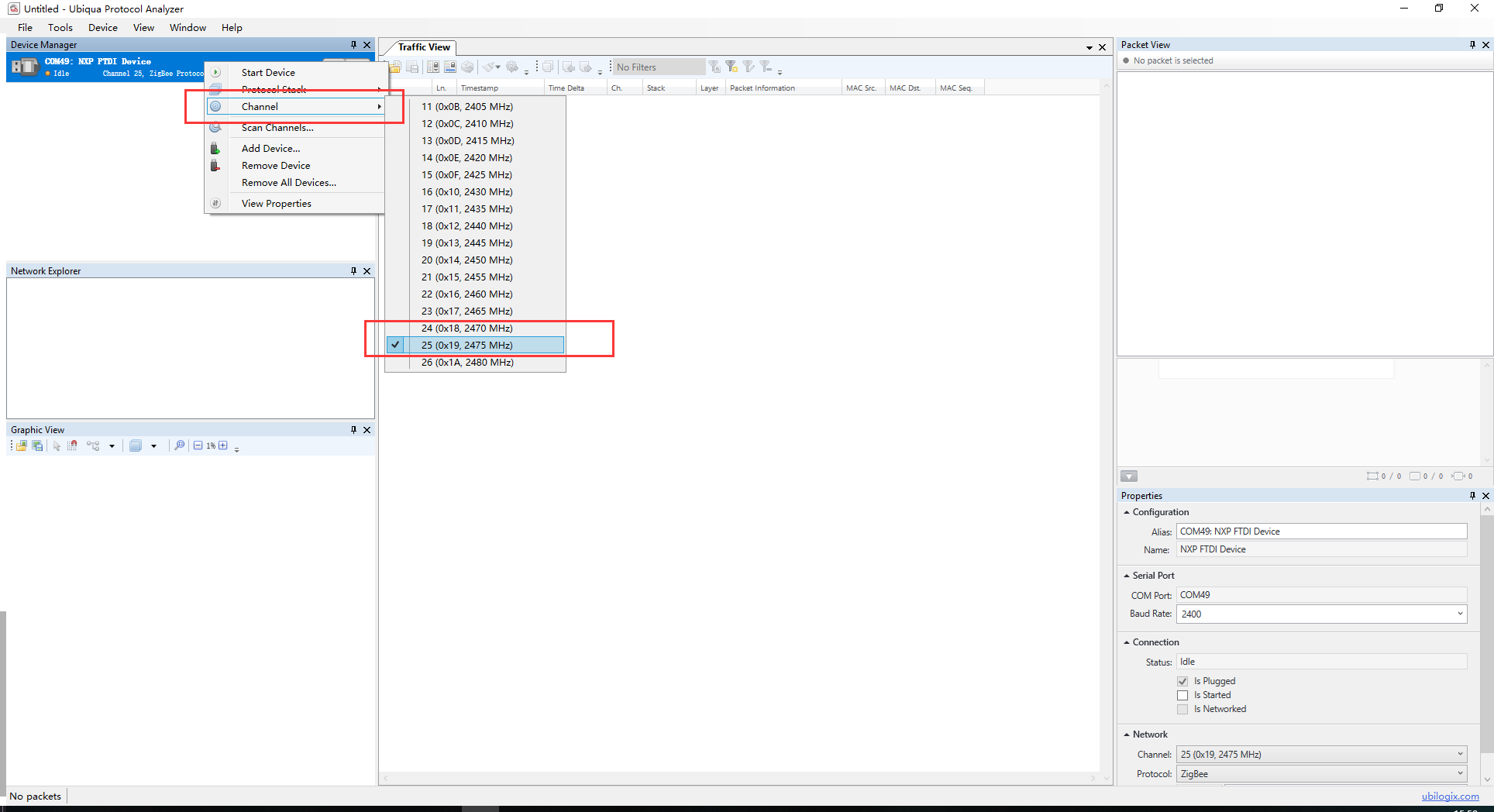Choose Scan Channels from context menu
The image size is (1494, 812).
(277, 128)
